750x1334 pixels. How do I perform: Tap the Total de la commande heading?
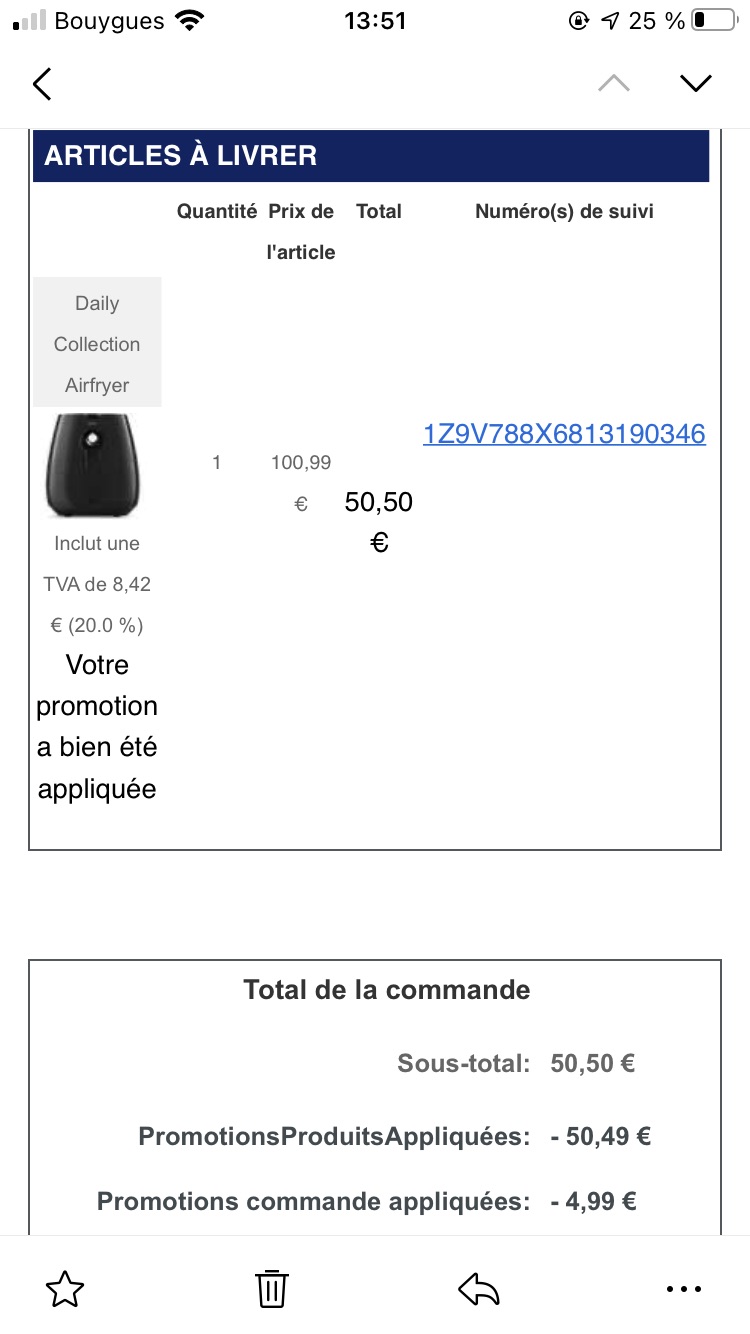point(387,990)
